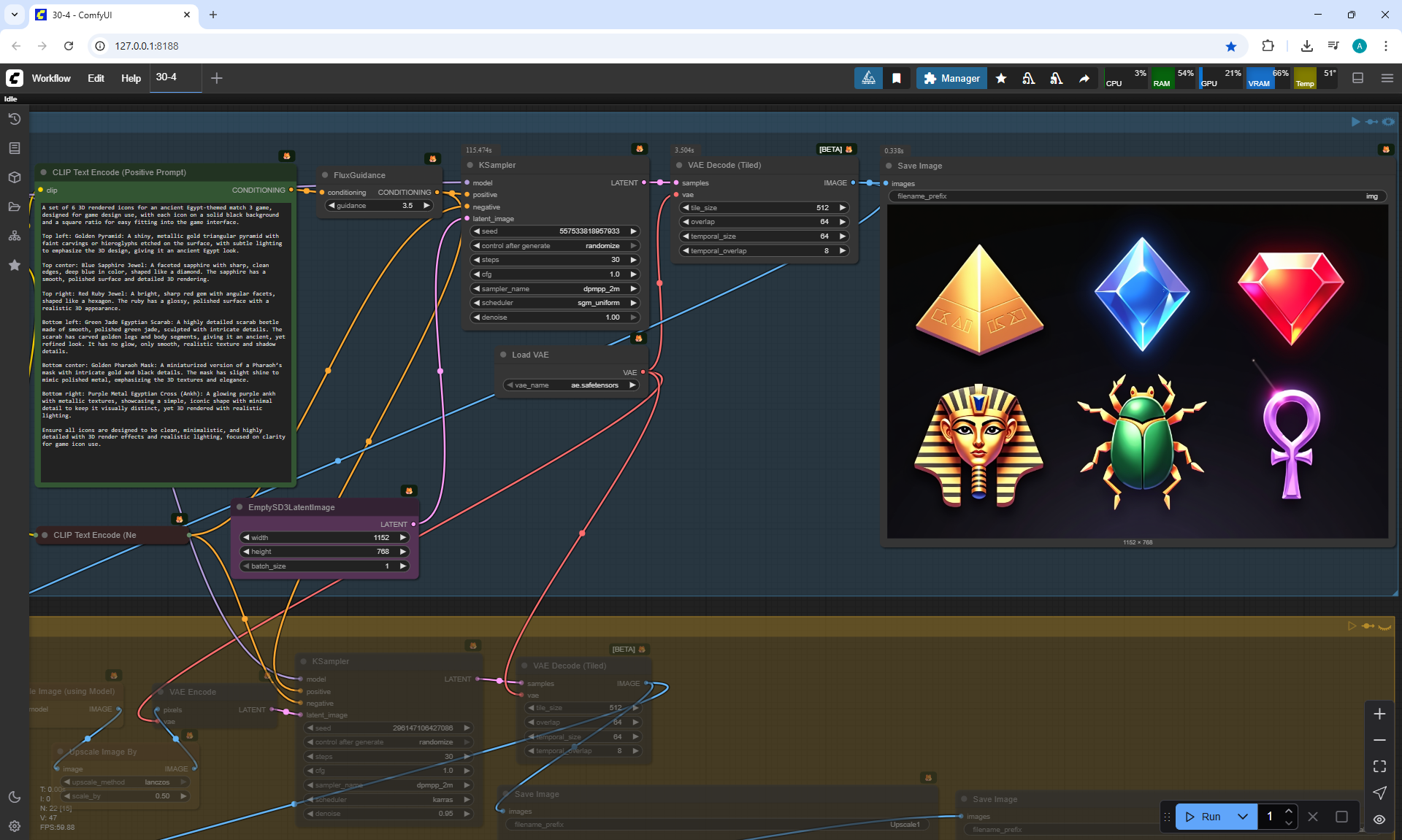
Task: Click the guidance slider in FluxGuidance
Action: 380,206
